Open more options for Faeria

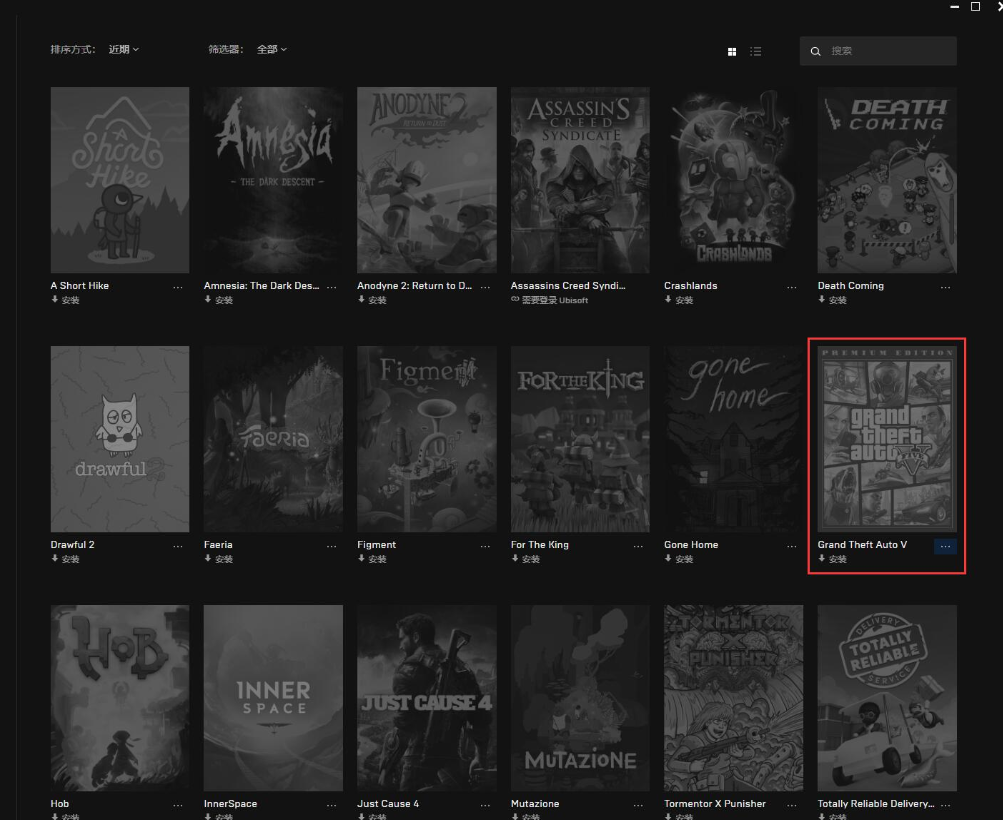click(x=331, y=546)
